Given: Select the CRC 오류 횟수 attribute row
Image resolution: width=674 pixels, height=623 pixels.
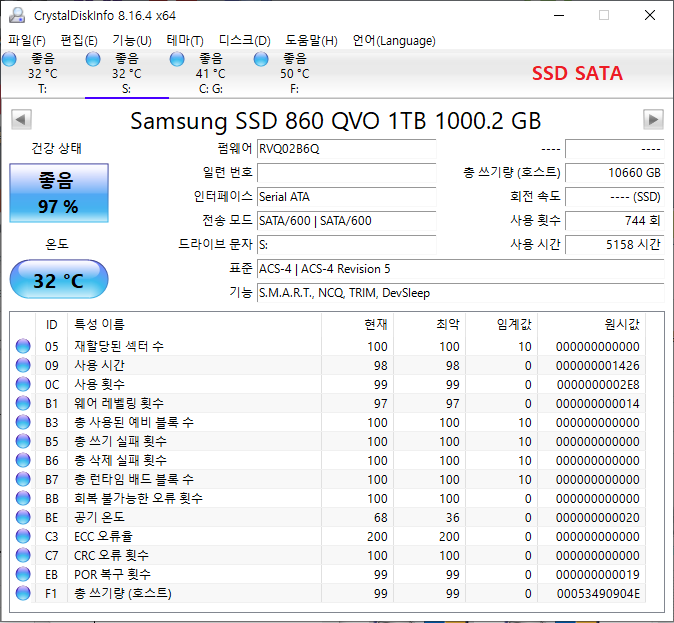Looking at the screenshot, I should pos(328,555).
